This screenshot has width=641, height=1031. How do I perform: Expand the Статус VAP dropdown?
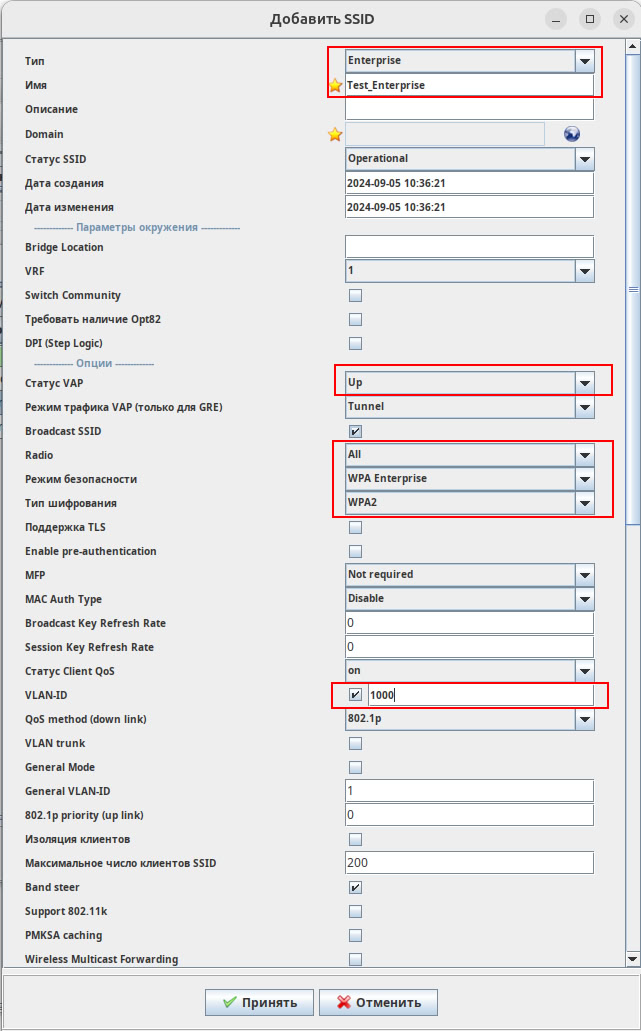pos(584,382)
